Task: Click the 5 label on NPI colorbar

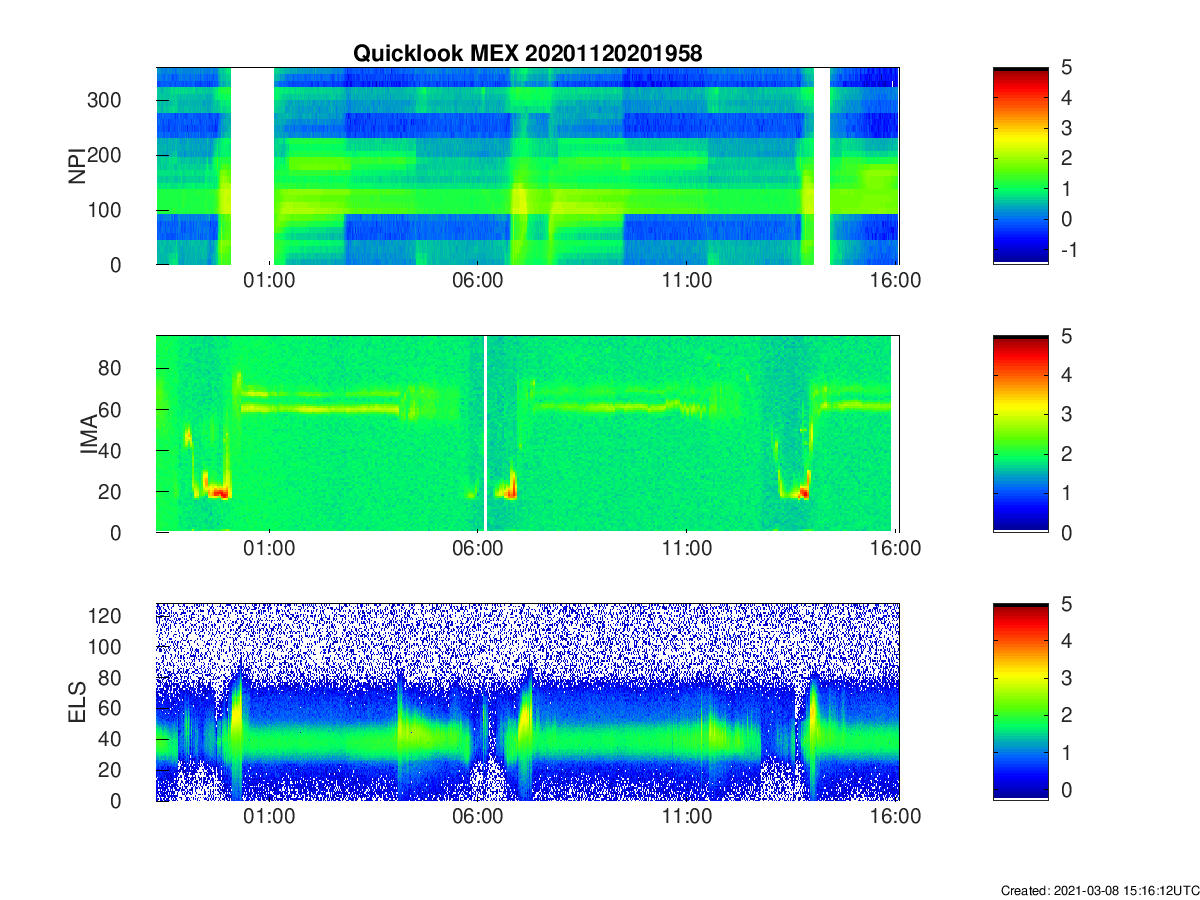Action: 1066,68
